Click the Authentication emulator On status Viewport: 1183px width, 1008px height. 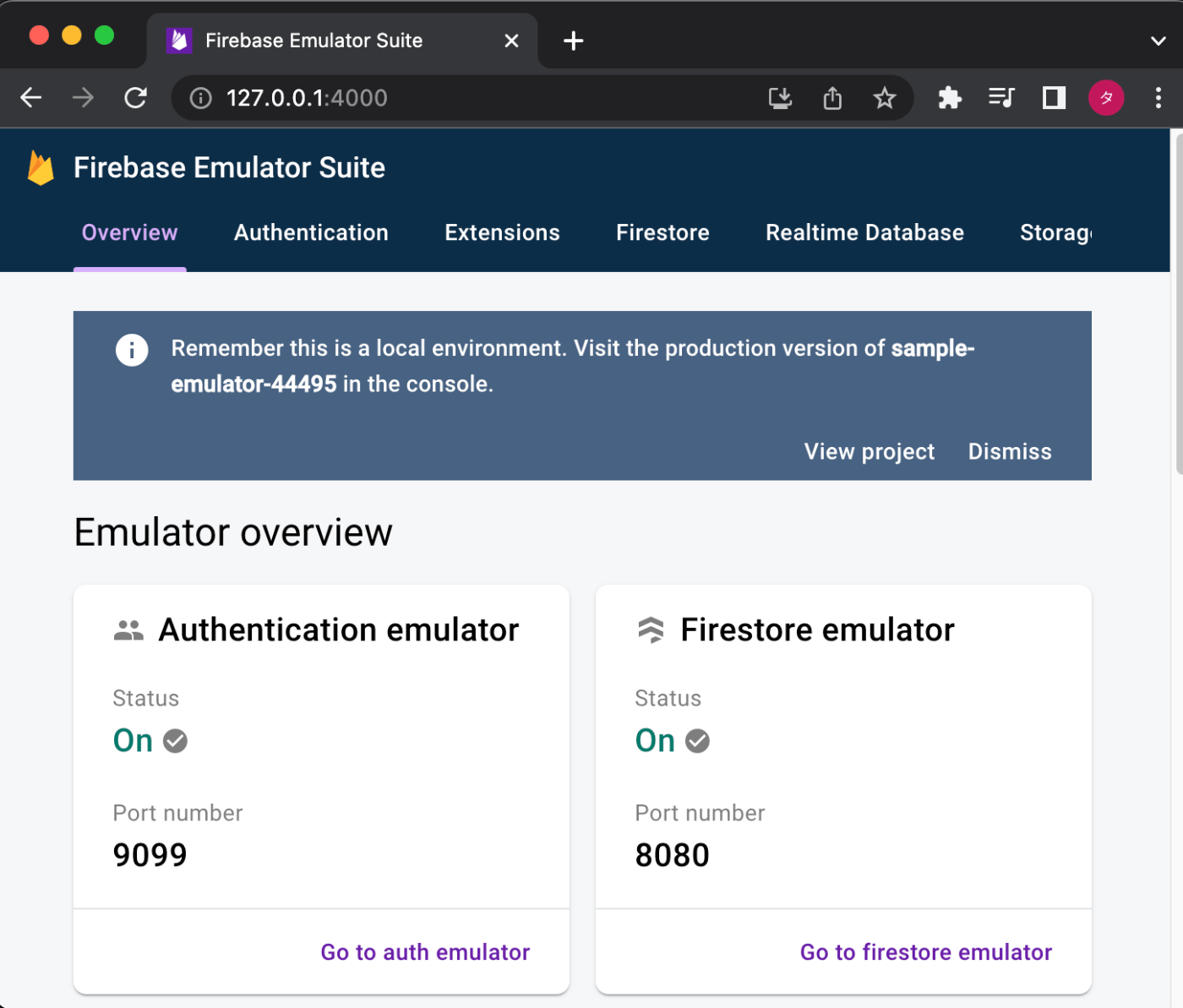click(x=134, y=741)
